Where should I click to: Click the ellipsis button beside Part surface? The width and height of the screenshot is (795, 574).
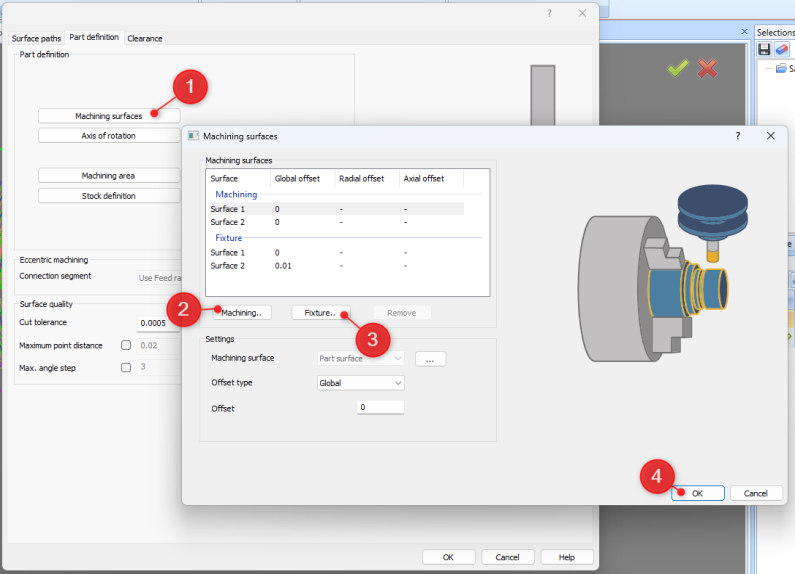point(430,359)
